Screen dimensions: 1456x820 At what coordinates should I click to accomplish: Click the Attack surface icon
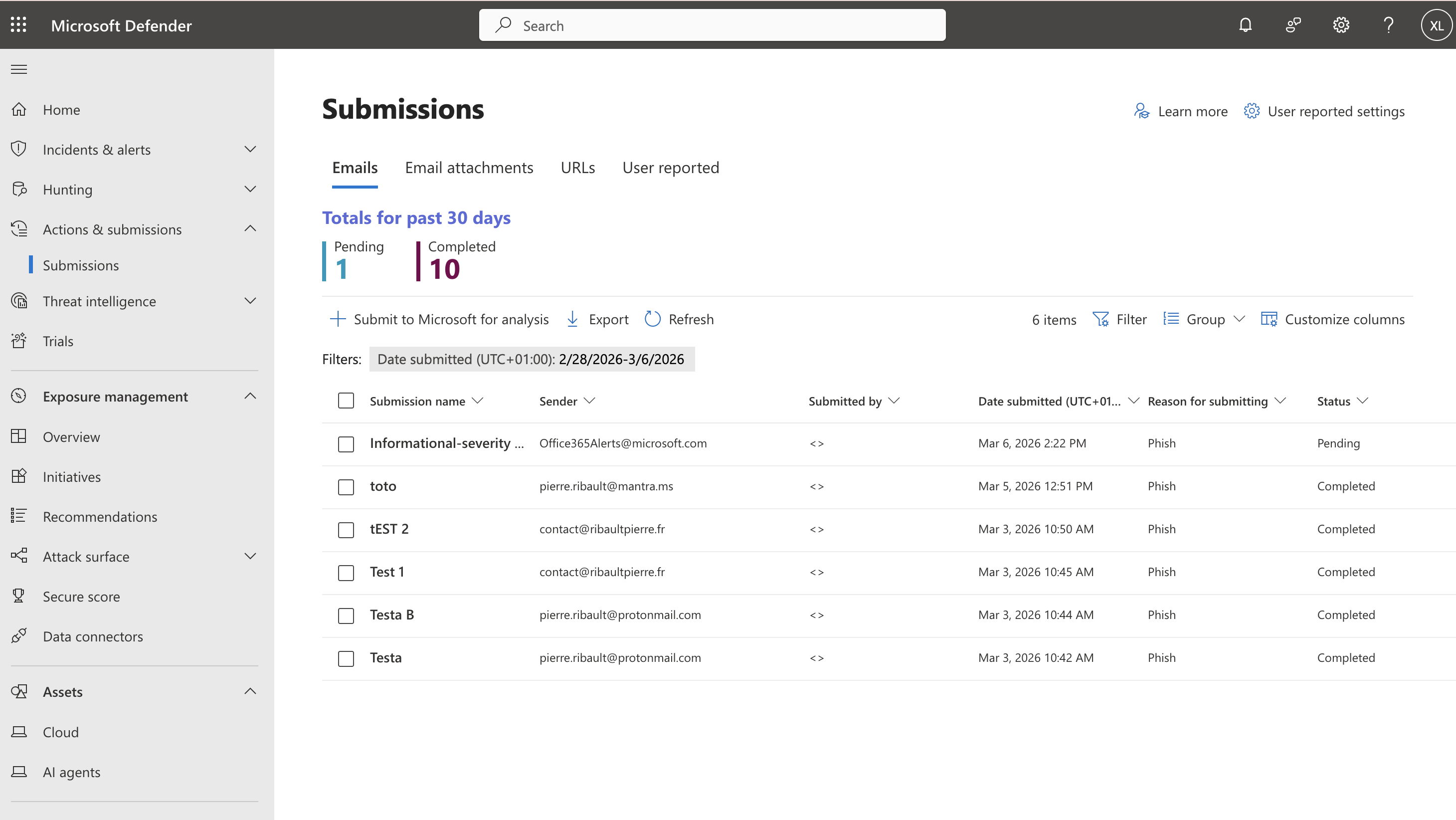(x=19, y=556)
